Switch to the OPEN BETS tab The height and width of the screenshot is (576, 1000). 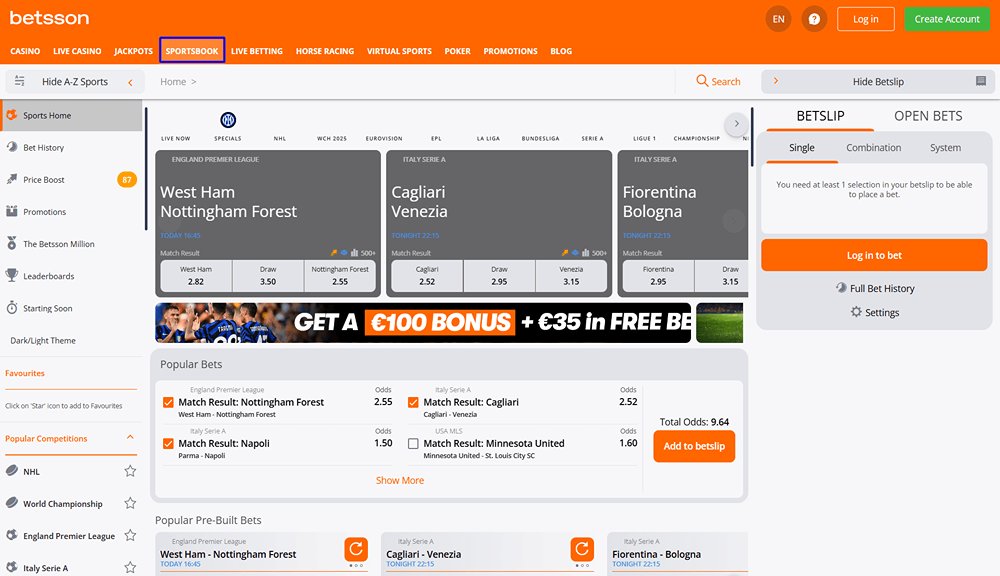pos(928,115)
